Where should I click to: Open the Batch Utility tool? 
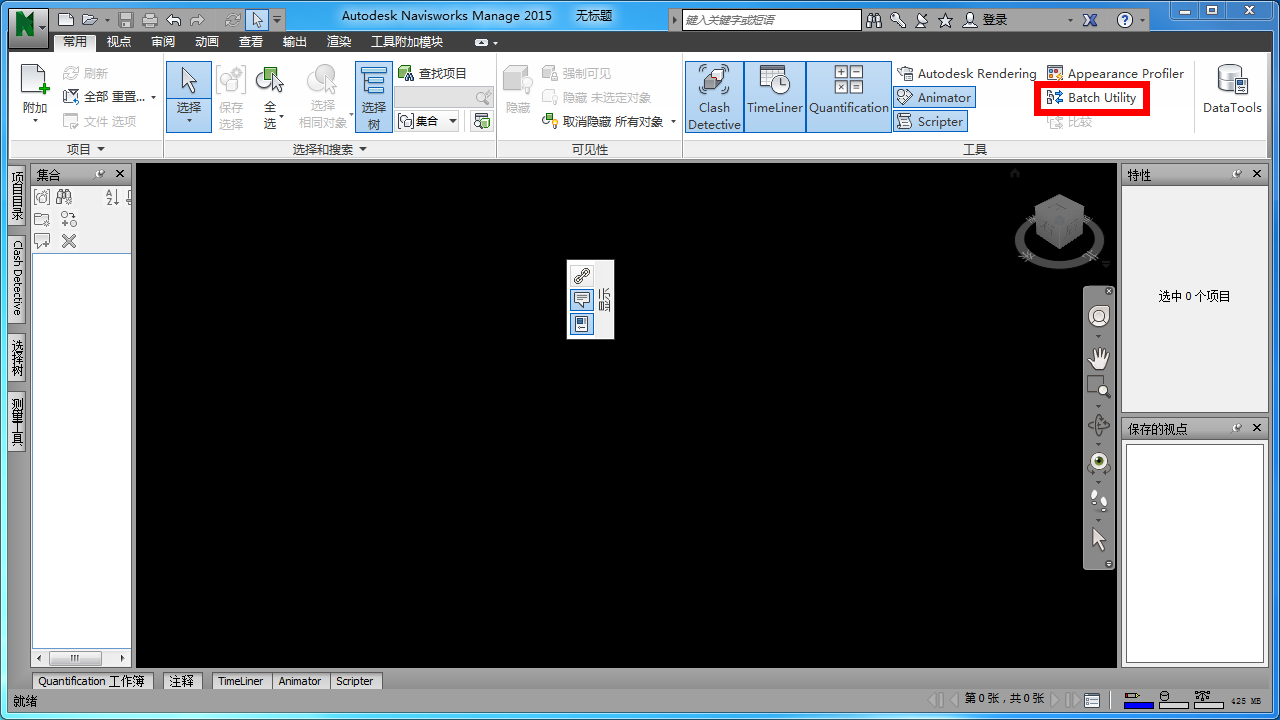(1091, 97)
